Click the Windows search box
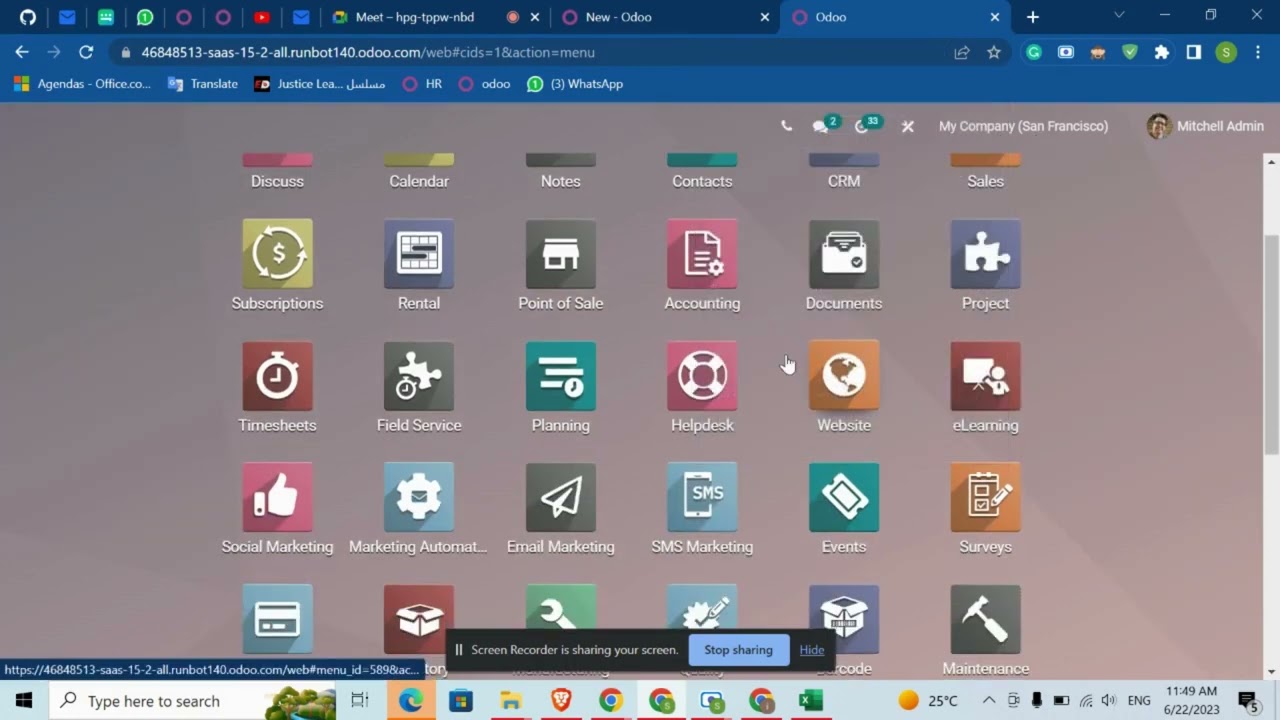This screenshot has width=1280, height=720. (x=193, y=701)
